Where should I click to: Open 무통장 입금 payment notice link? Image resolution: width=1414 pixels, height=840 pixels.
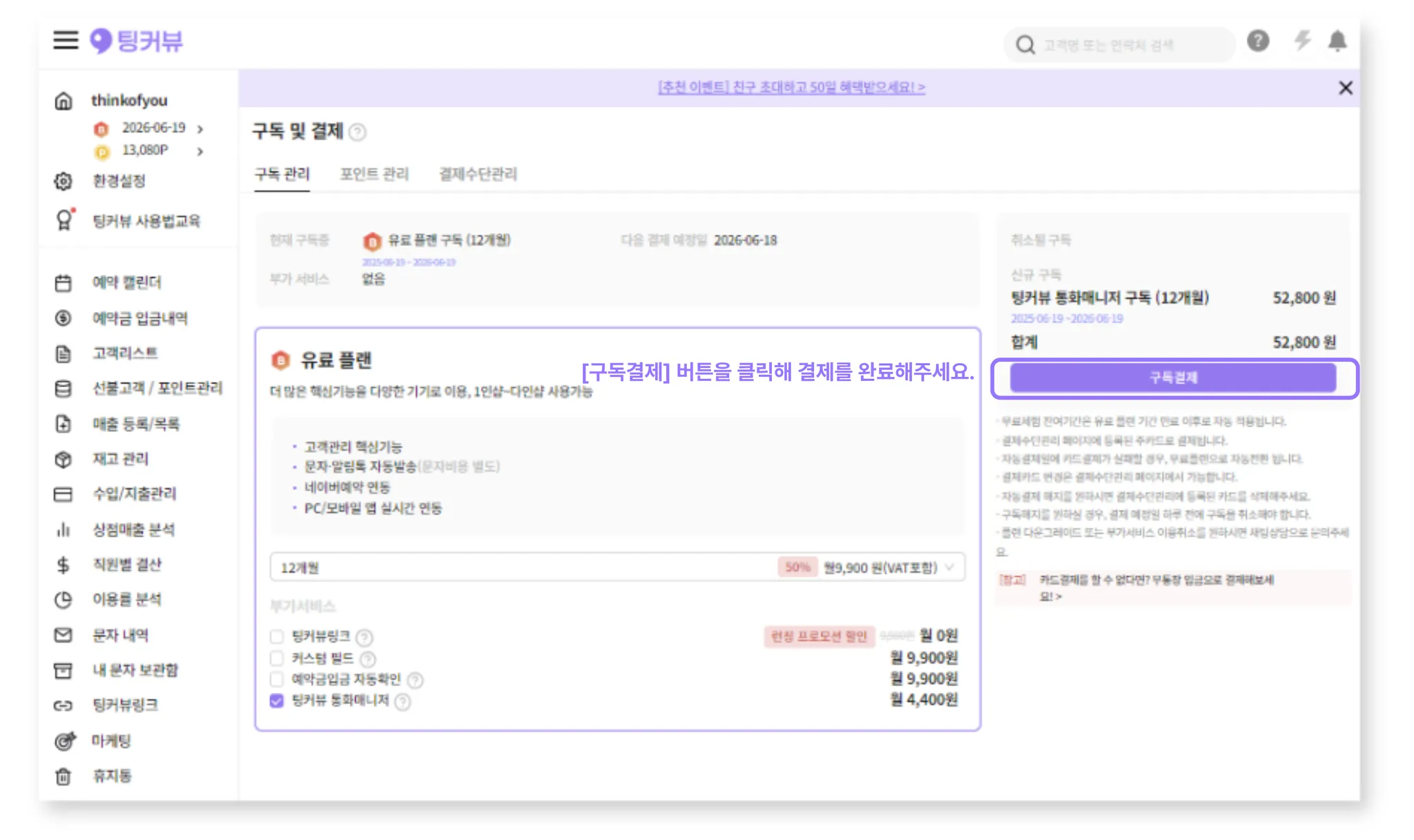pos(1156,587)
